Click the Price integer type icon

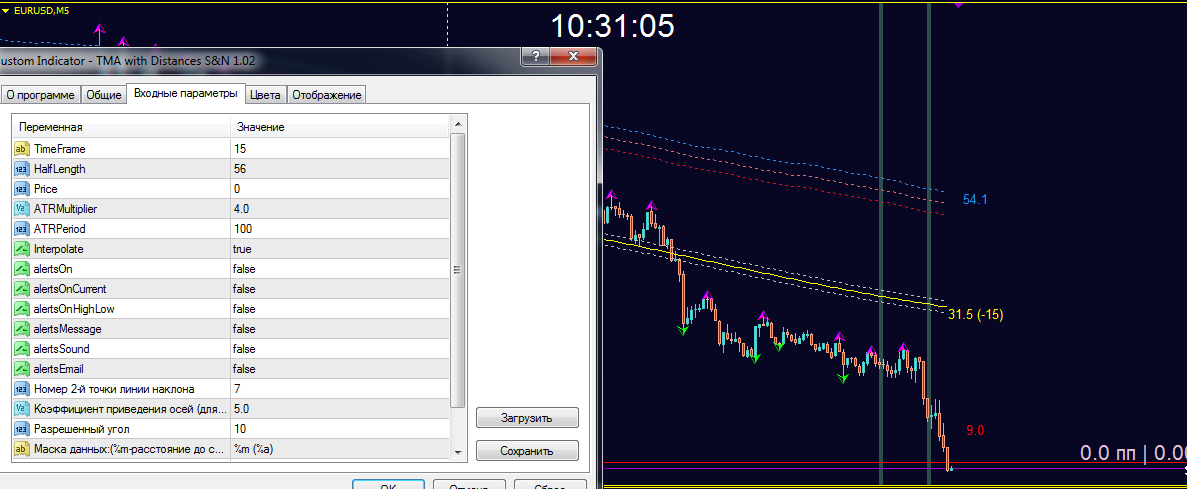[x=21, y=188]
